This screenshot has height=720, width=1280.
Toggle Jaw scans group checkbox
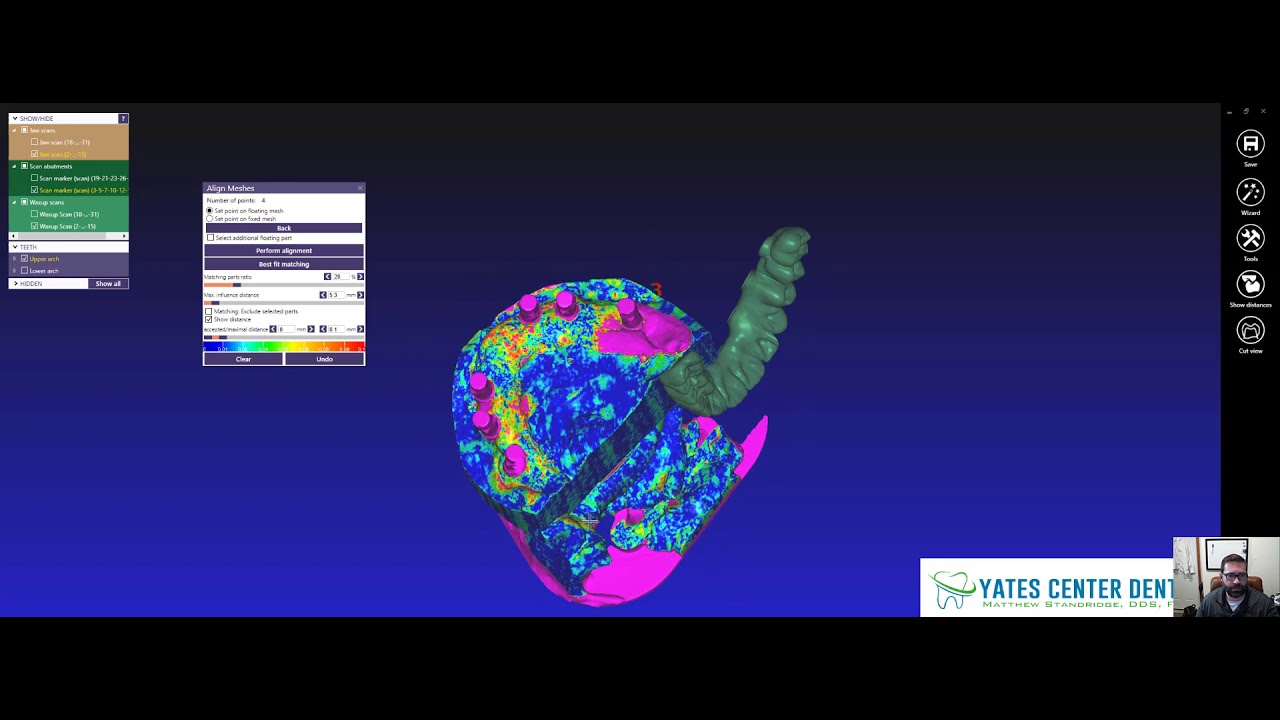click(24, 130)
